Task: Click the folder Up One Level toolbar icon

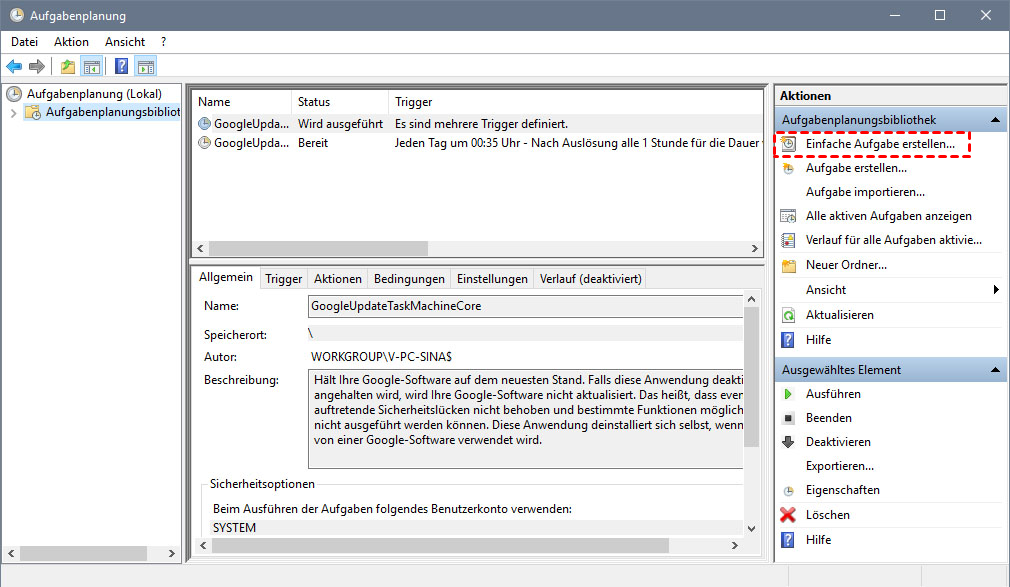Action: click(x=67, y=67)
